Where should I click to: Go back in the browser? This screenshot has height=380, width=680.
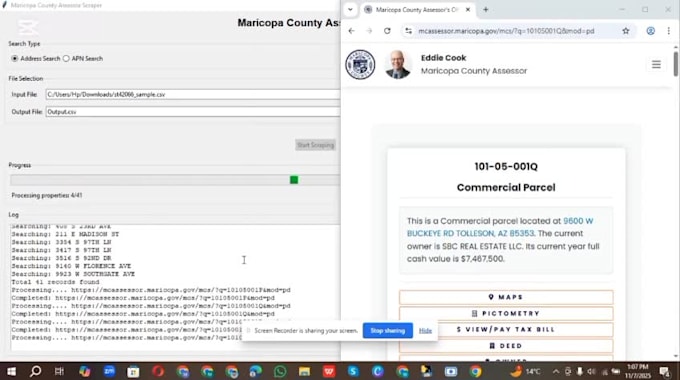(351, 31)
